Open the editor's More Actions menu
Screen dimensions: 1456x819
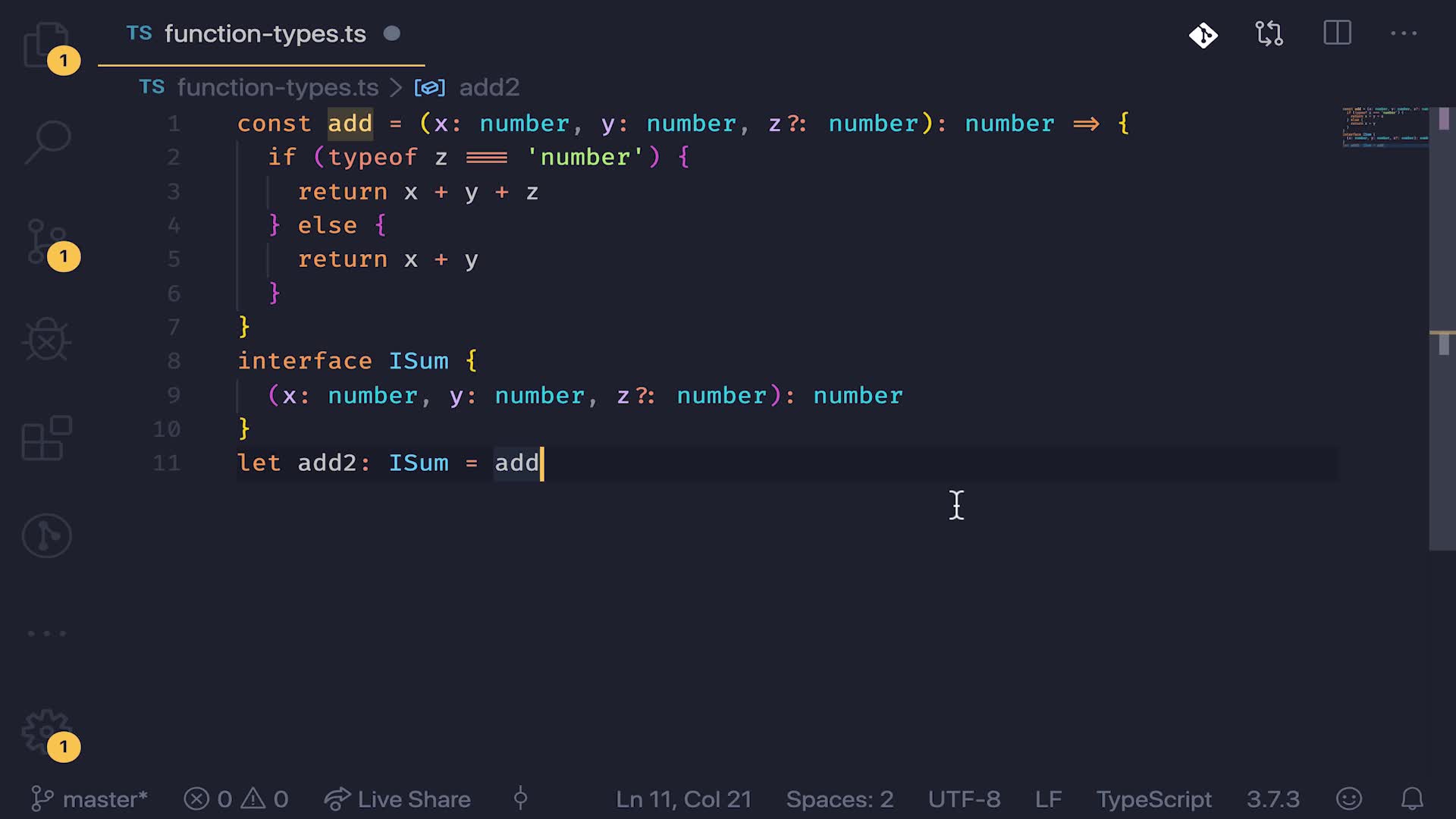1403,33
